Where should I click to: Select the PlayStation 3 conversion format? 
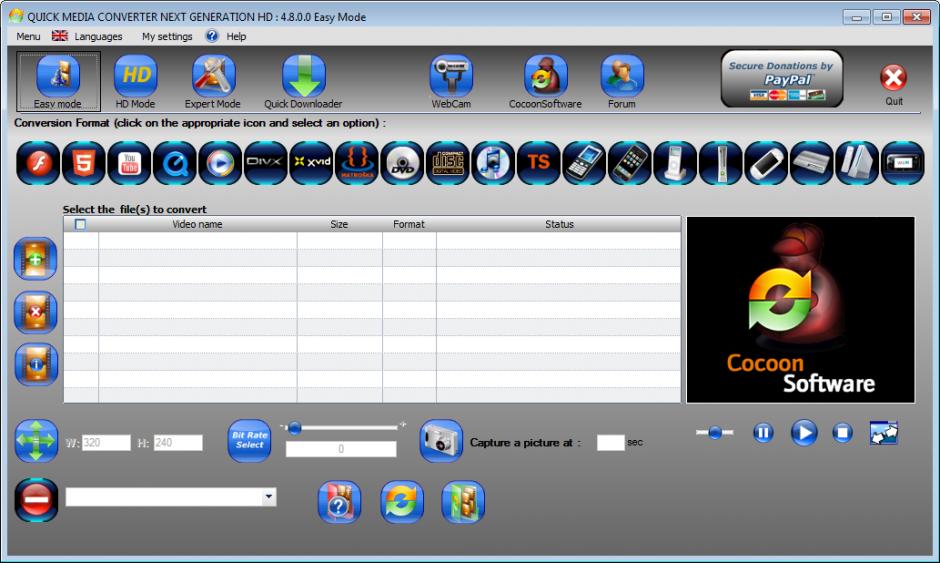(812, 162)
